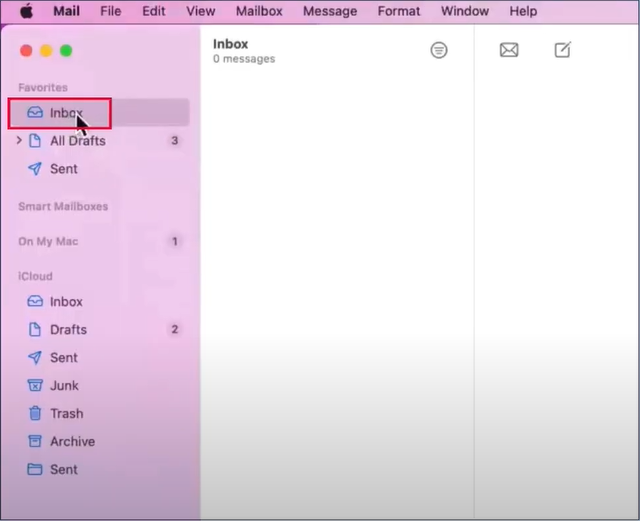Open the iCloud Inbox mailbox
Image resolution: width=640 pixels, height=521 pixels.
pos(100,302)
